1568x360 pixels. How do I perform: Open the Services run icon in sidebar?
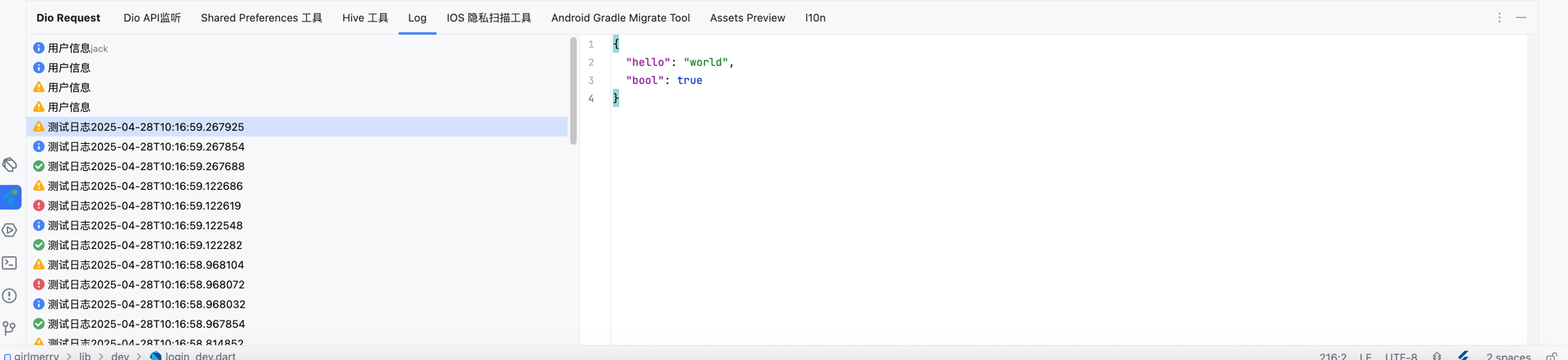10,230
